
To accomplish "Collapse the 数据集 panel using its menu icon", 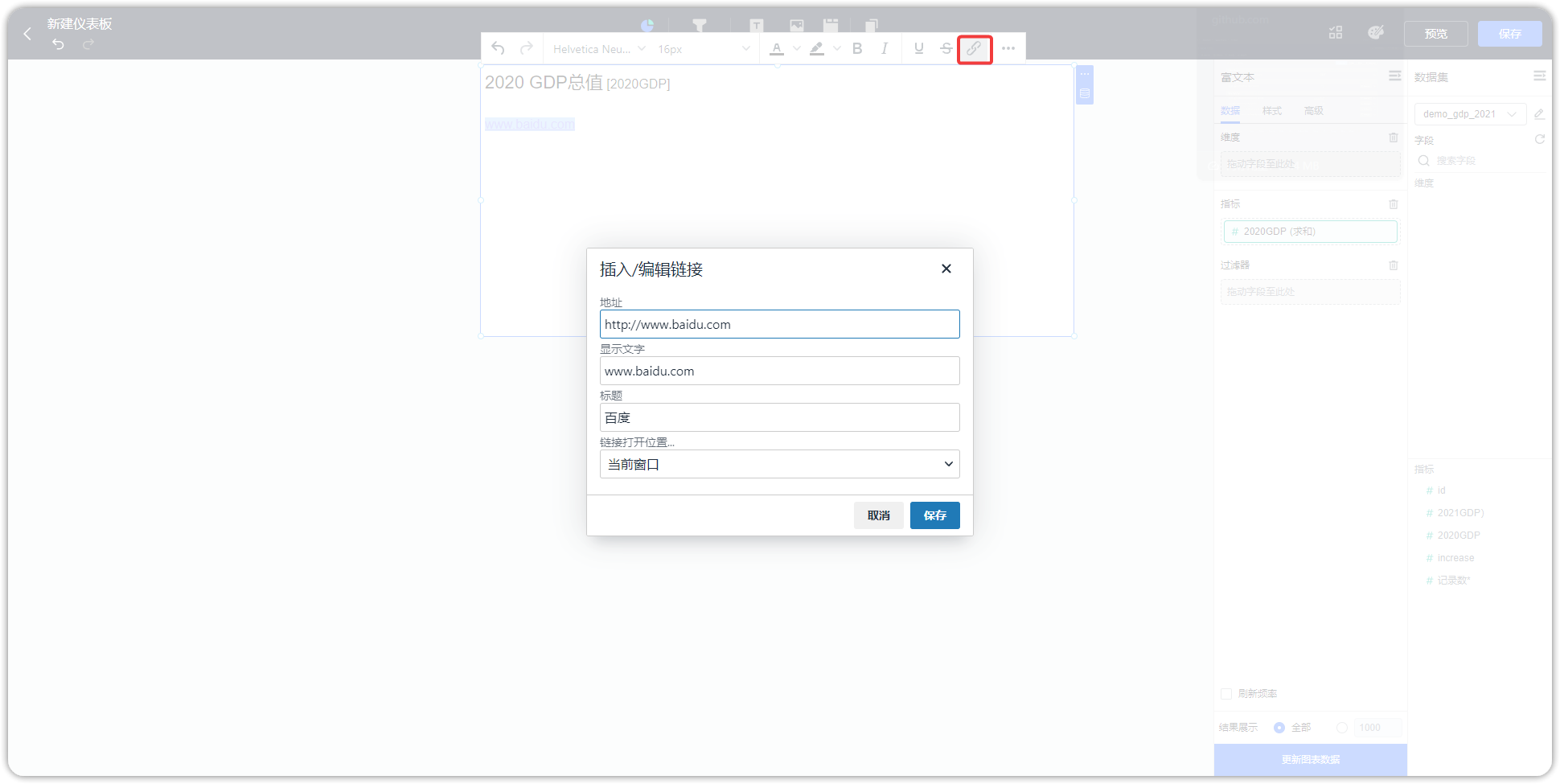I will [x=1539, y=76].
